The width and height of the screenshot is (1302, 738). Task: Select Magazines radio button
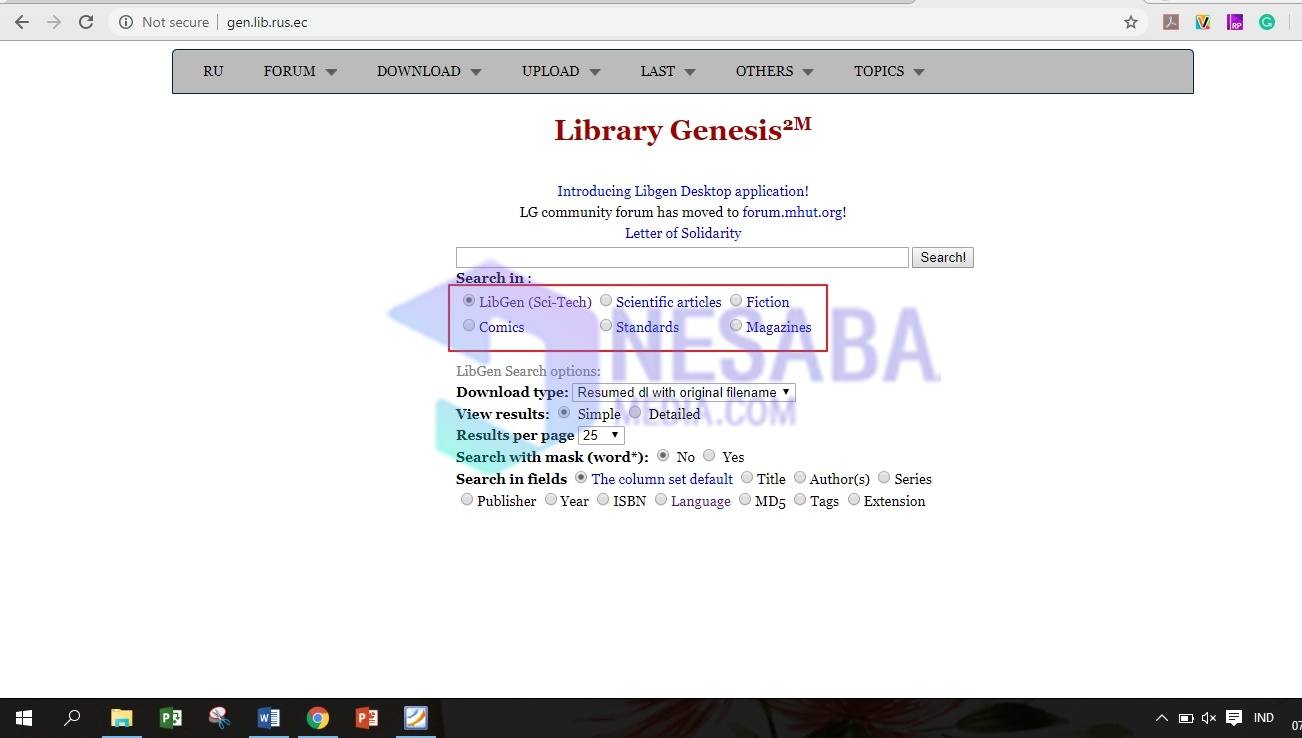(x=736, y=325)
